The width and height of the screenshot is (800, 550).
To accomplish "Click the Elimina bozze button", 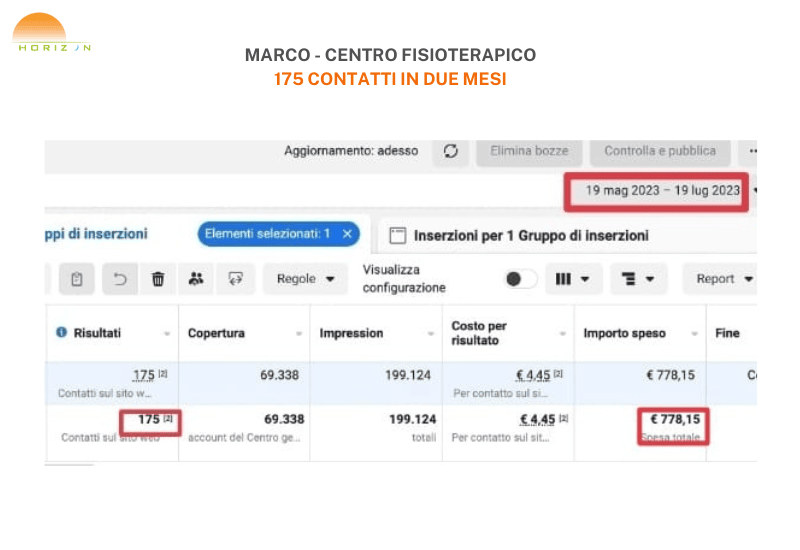I will [x=529, y=151].
